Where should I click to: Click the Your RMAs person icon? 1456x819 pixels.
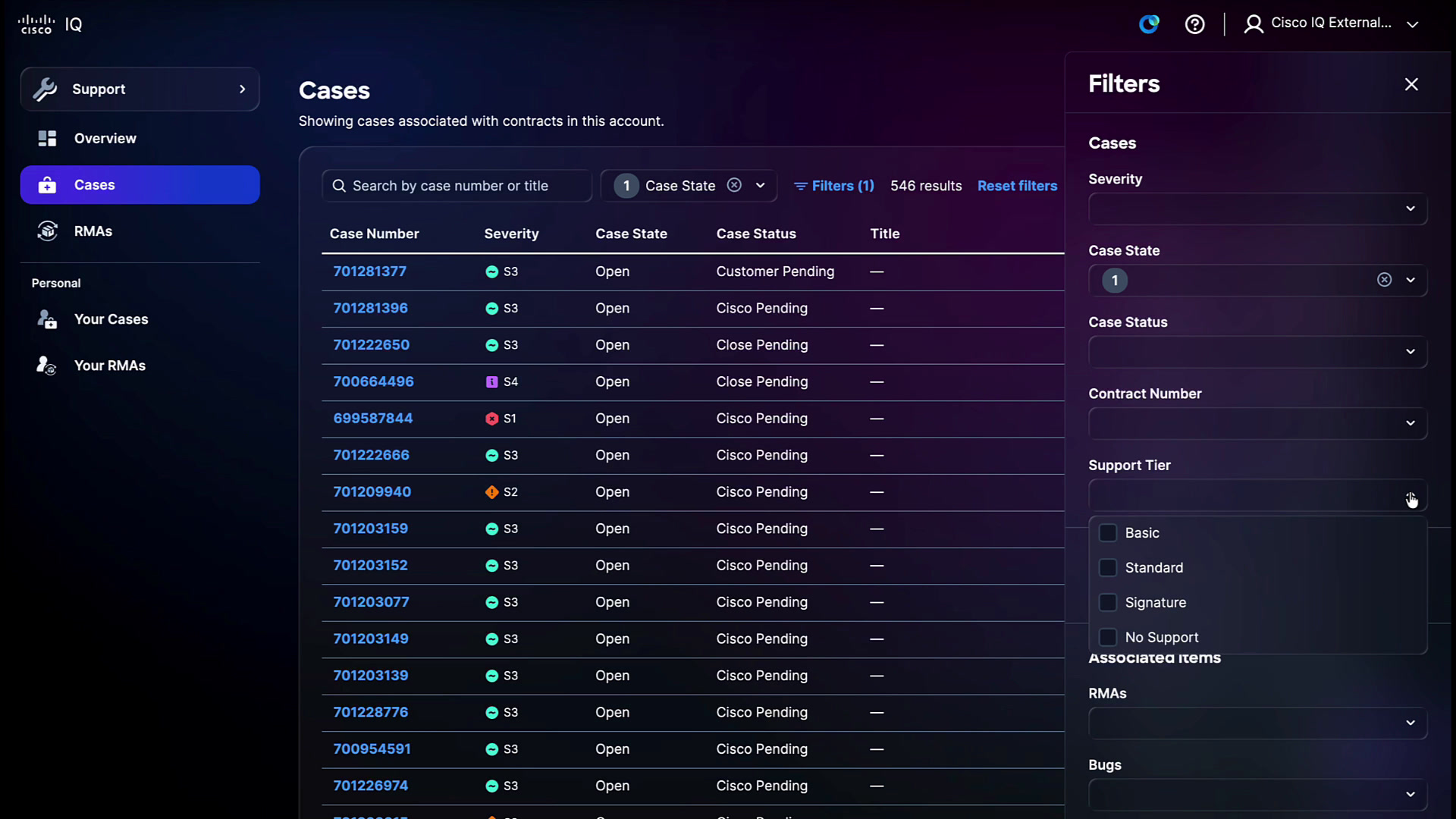point(47,366)
